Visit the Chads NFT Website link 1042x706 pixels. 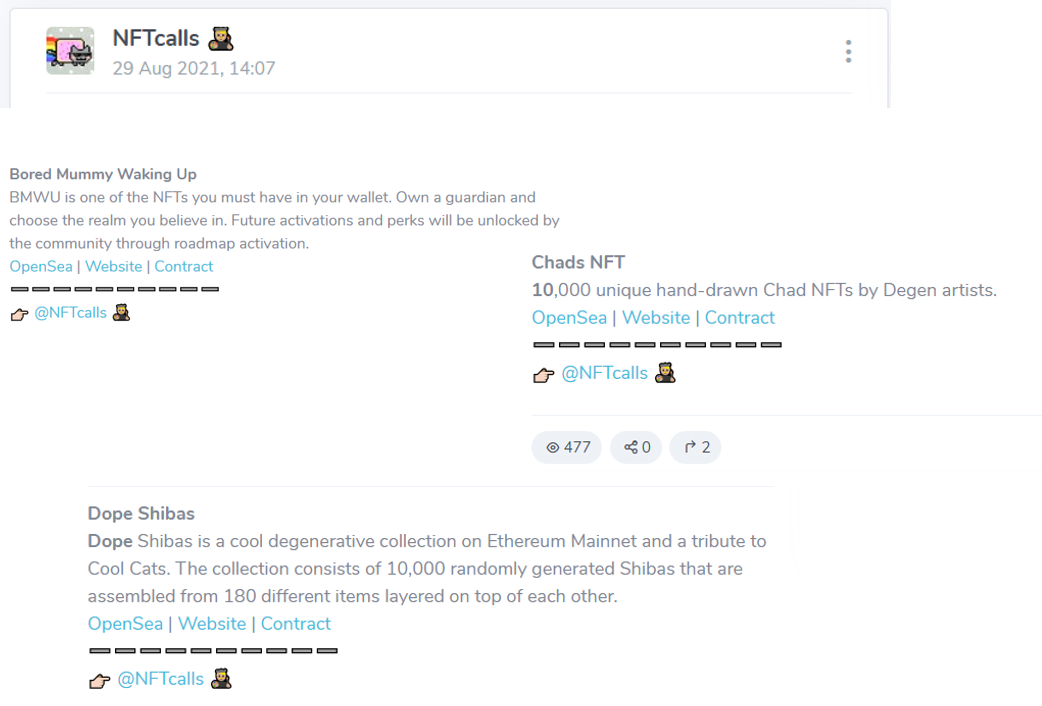[x=656, y=318]
